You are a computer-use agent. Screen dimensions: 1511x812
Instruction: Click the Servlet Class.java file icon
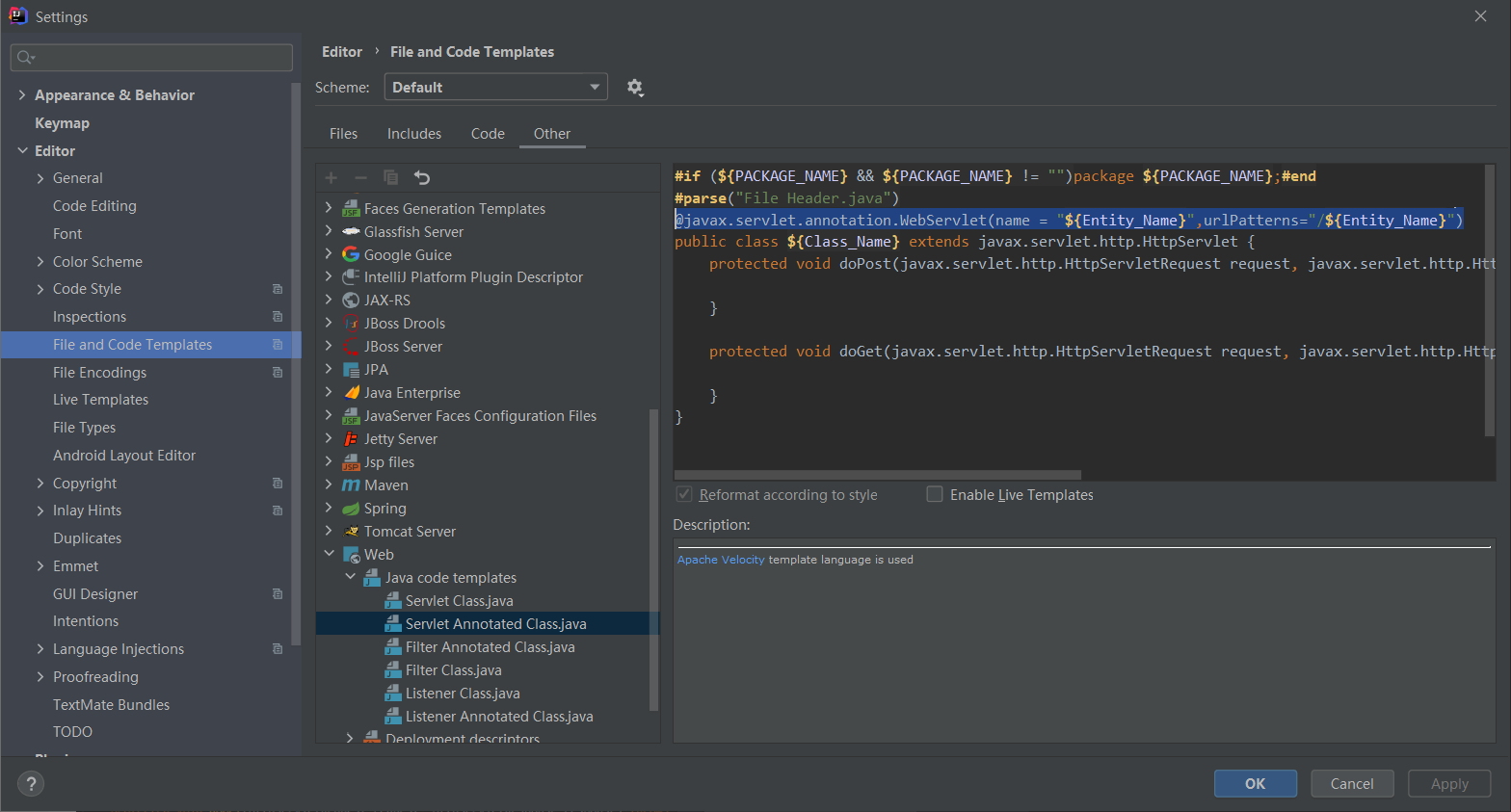(393, 601)
